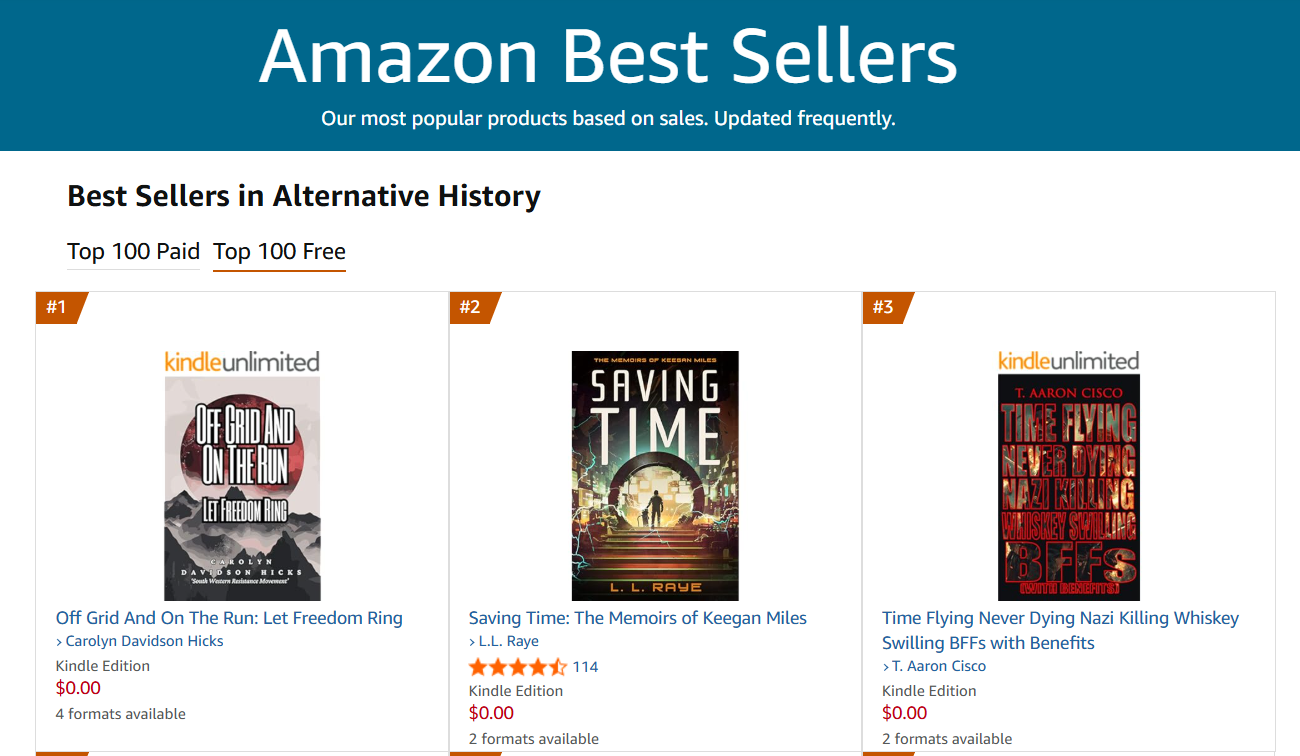Select the Top 100 Free tab
The height and width of the screenshot is (756, 1300).
pos(279,252)
